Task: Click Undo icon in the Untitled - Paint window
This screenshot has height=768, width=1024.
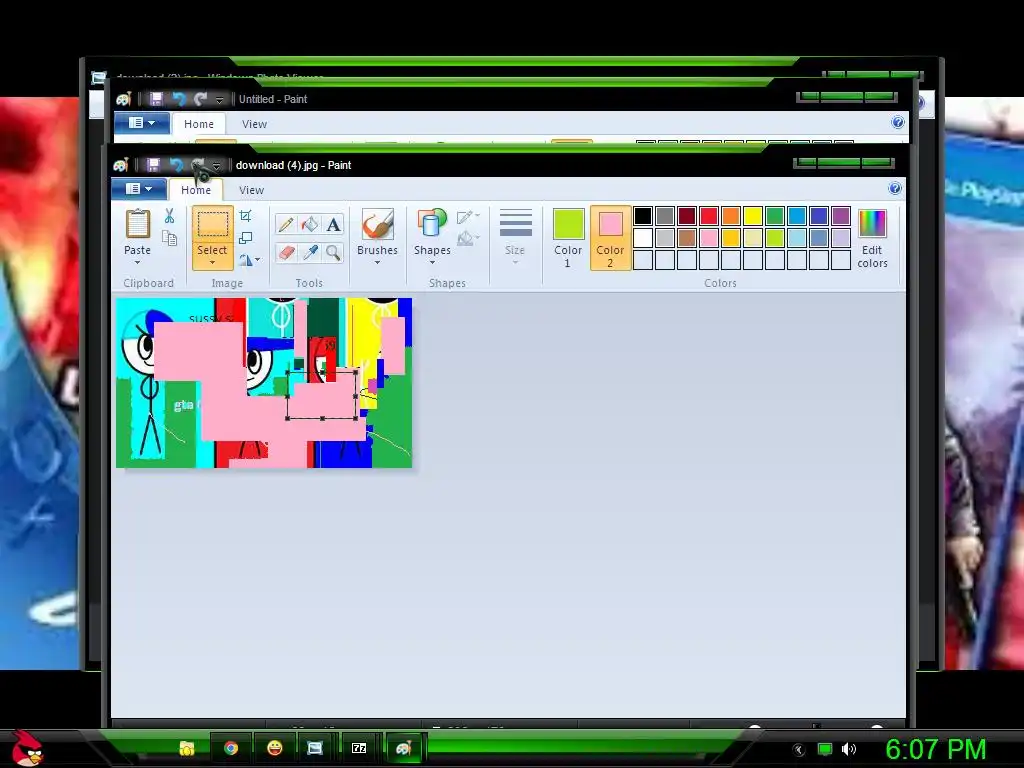Action: tap(179, 99)
